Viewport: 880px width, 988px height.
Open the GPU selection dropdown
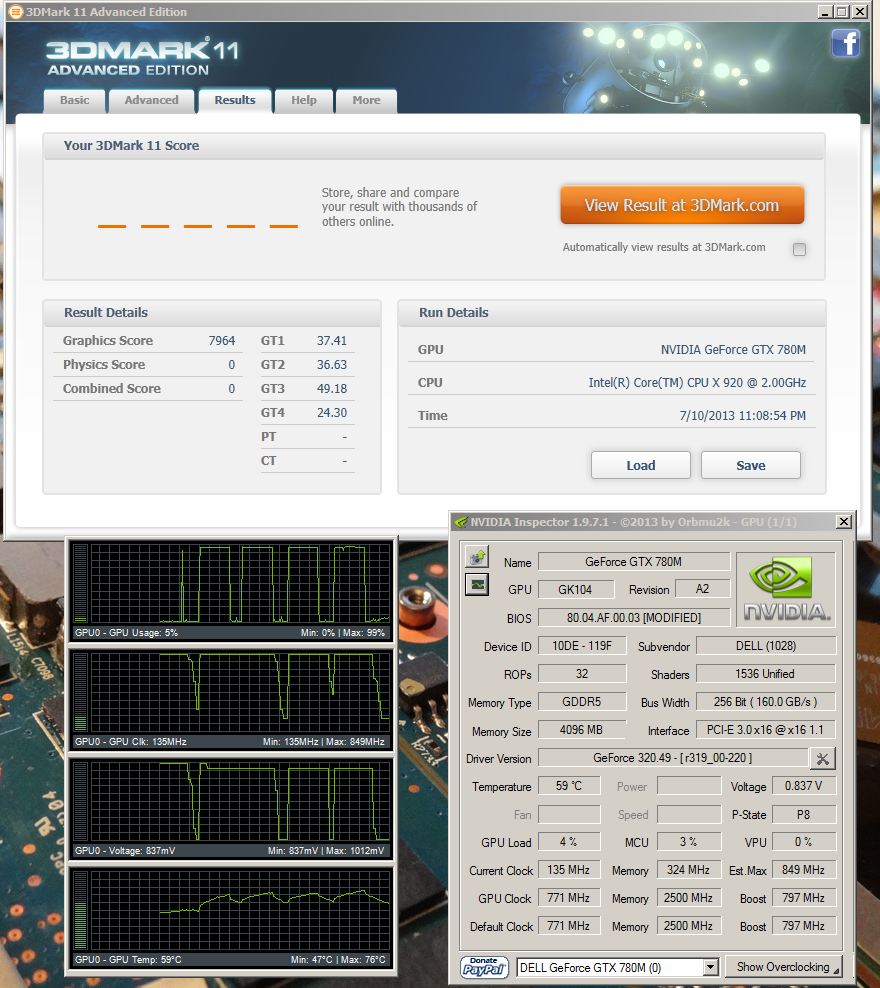(711, 967)
